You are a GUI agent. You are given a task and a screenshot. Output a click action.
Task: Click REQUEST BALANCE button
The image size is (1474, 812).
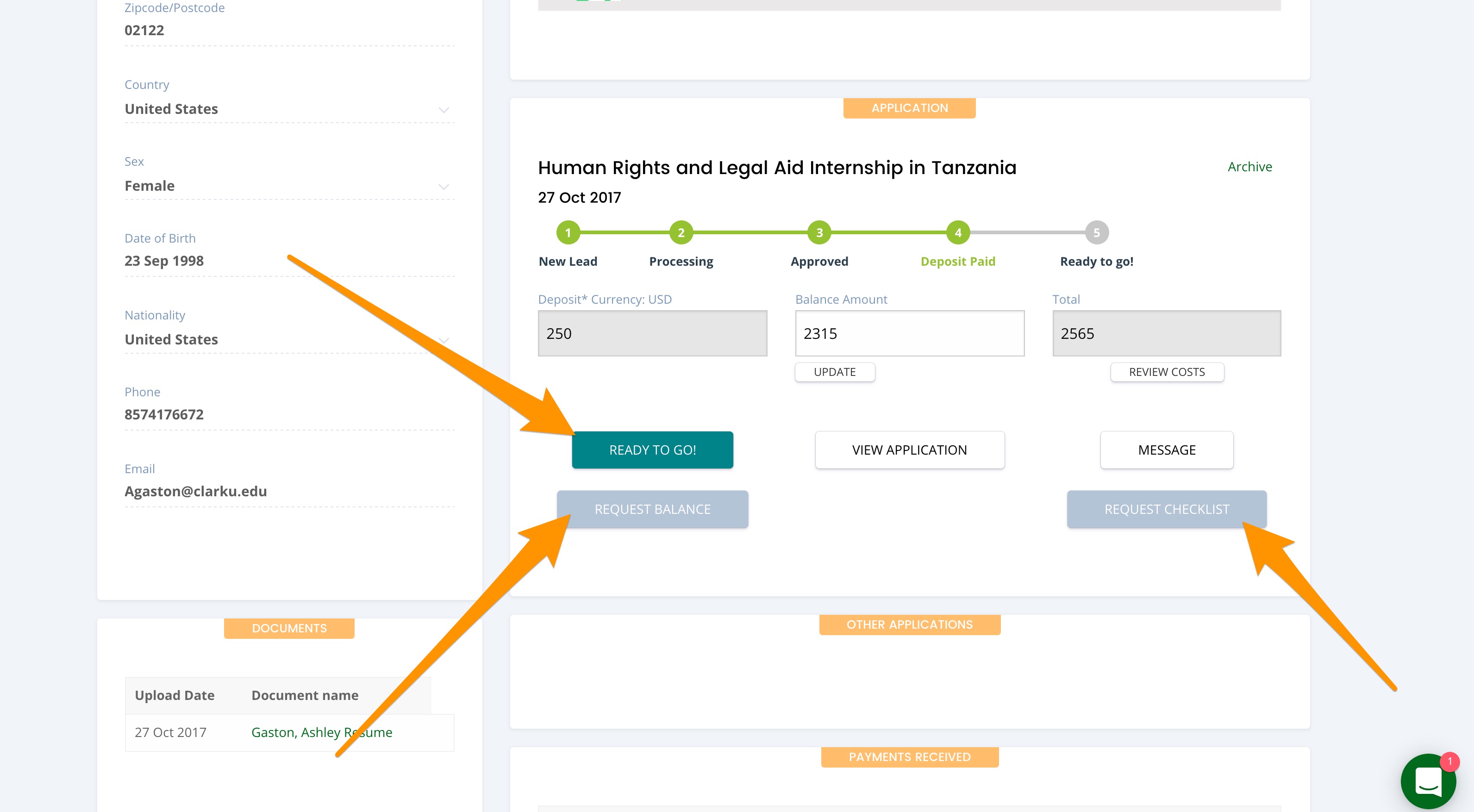point(652,509)
